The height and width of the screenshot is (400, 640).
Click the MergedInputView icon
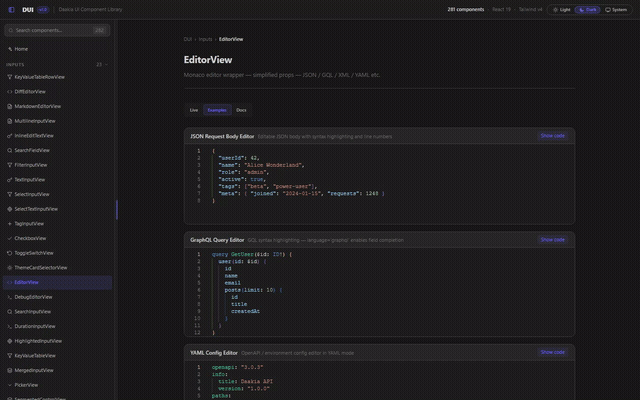10,371
